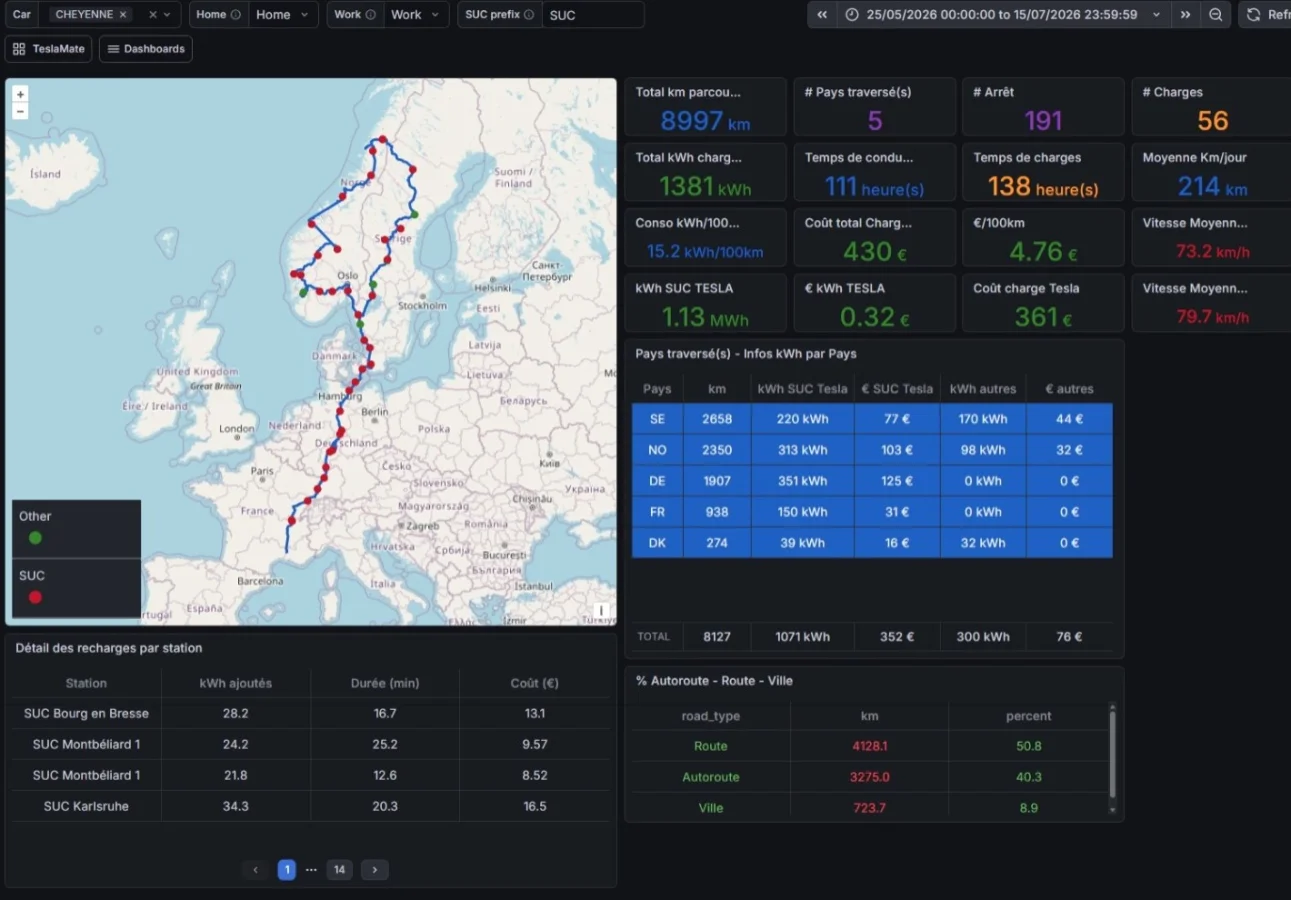Open the # Pays traversé(s) panel title
Viewport: 1291px width, 900px height.
coord(858,92)
